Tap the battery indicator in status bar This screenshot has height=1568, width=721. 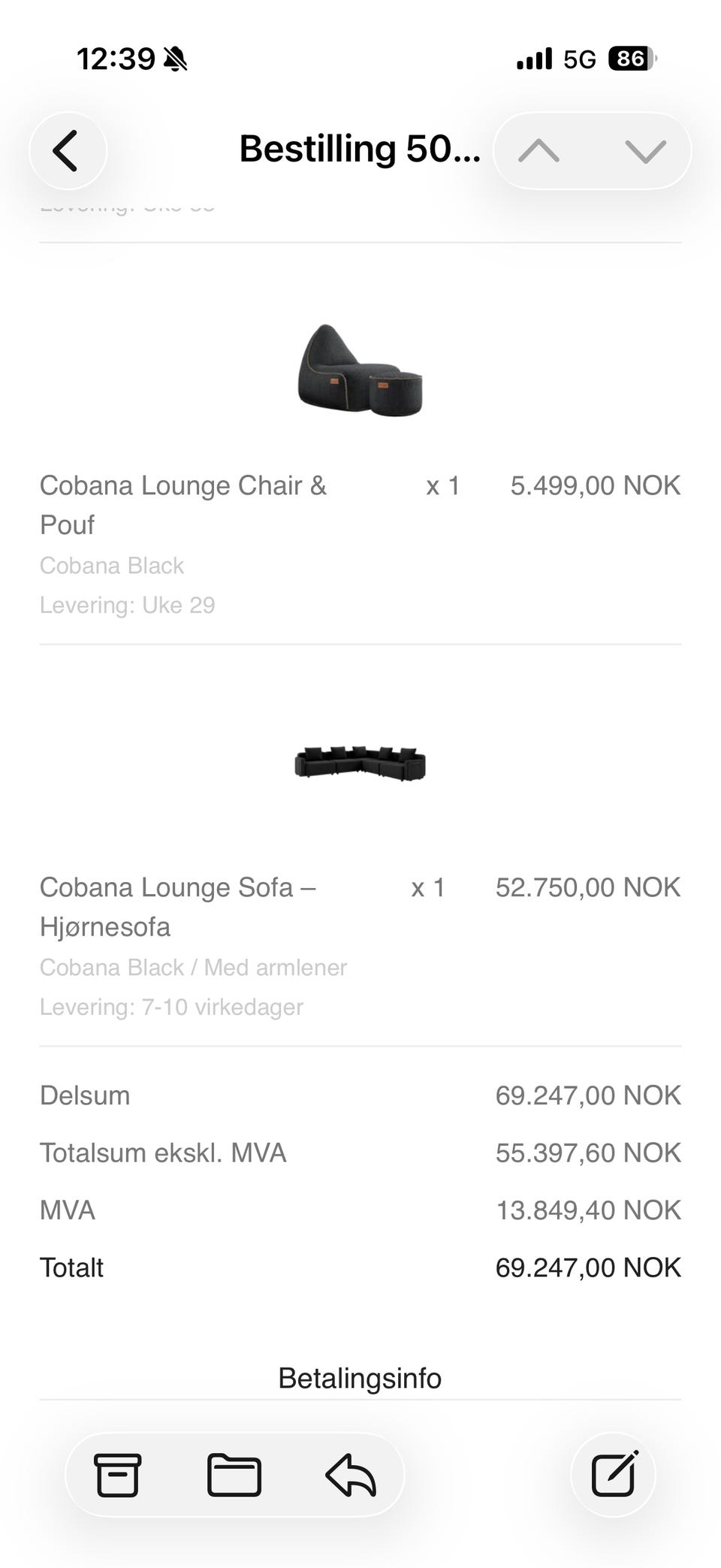click(x=632, y=59)
